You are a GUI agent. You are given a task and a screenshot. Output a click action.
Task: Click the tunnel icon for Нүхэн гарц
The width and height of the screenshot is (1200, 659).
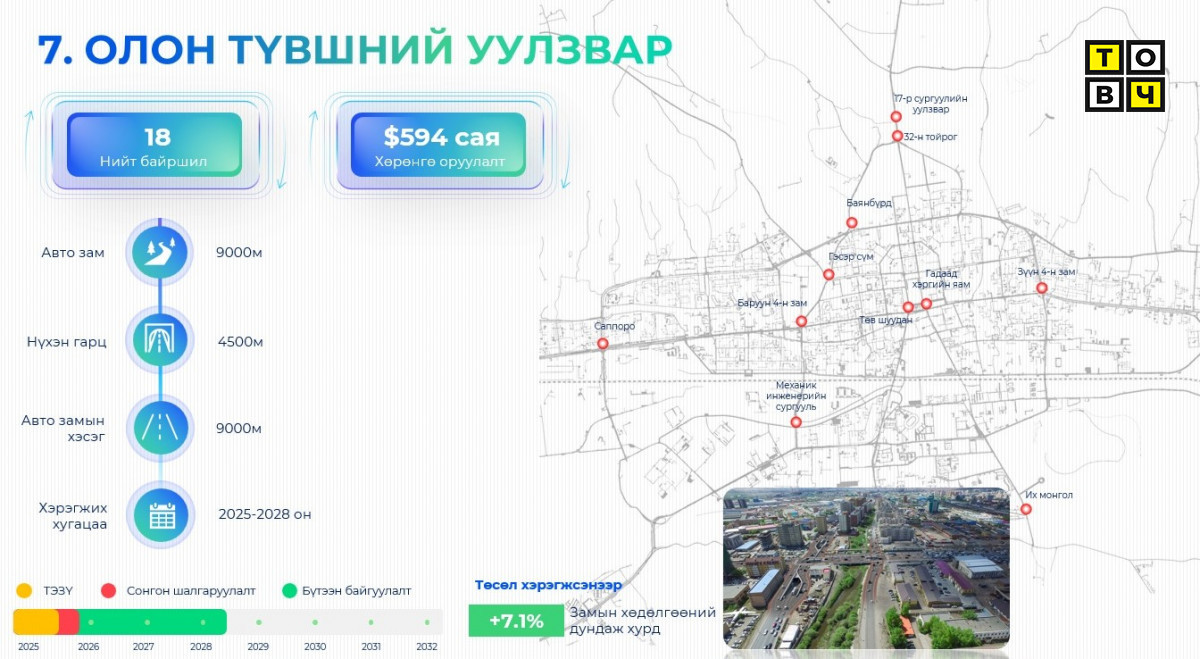pyautogui.click(x=160, y=341)
